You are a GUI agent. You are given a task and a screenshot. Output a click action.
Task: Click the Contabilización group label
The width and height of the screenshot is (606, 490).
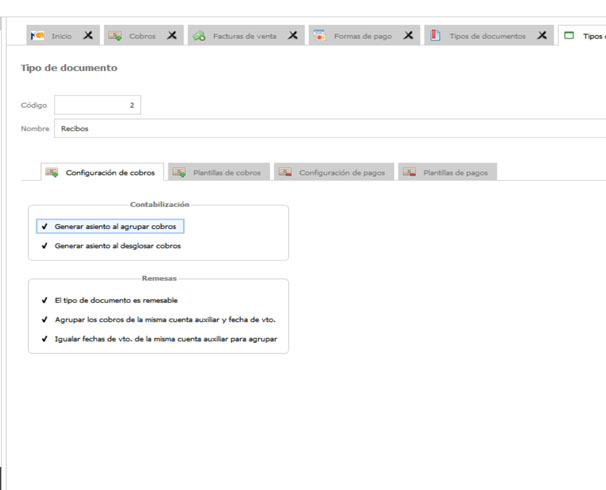click(160, 204)
